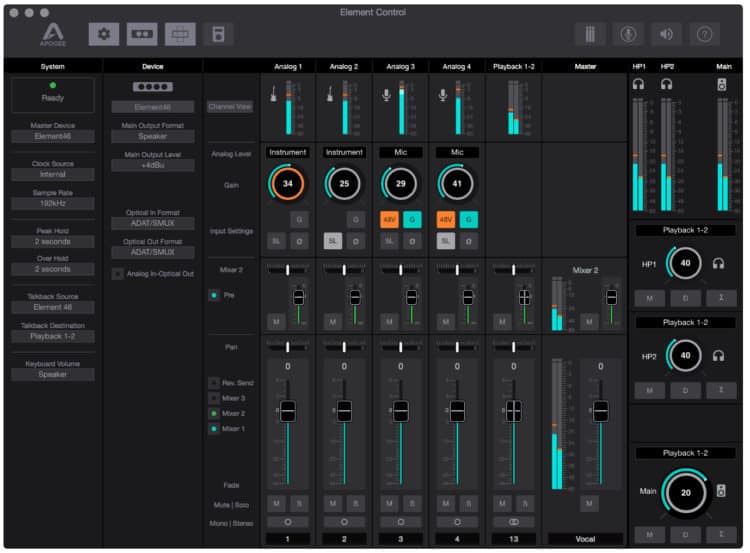Click the Main Output Format Speaker dropdown
This screenshot has width=750, height=553.
coord(153,136)
